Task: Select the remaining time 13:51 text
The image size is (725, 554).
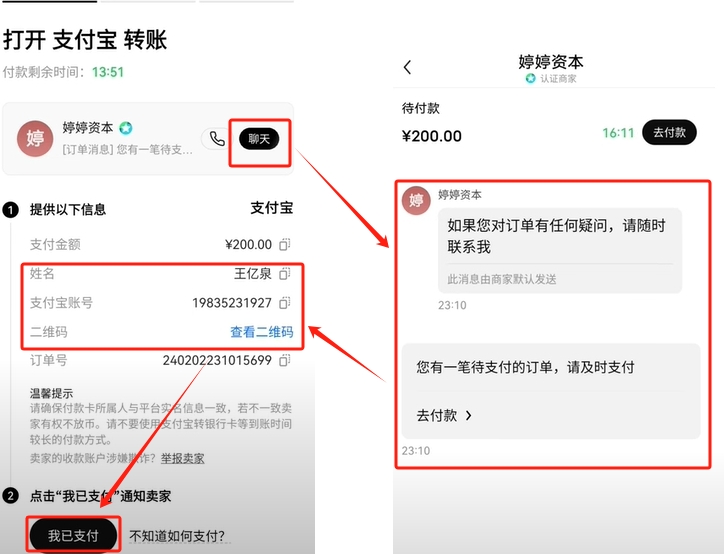Action: click(108, 73)
